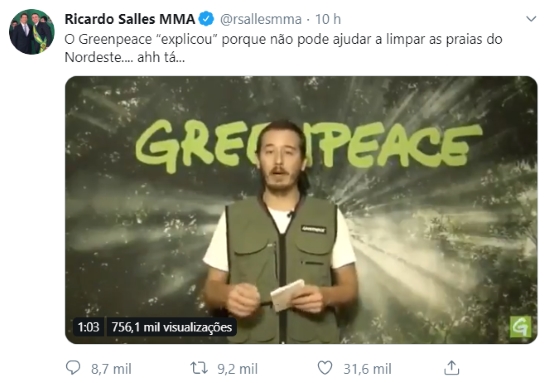Like the tweet with the heart icon
The width and height of the screenshot is (550, 383).
325,368
